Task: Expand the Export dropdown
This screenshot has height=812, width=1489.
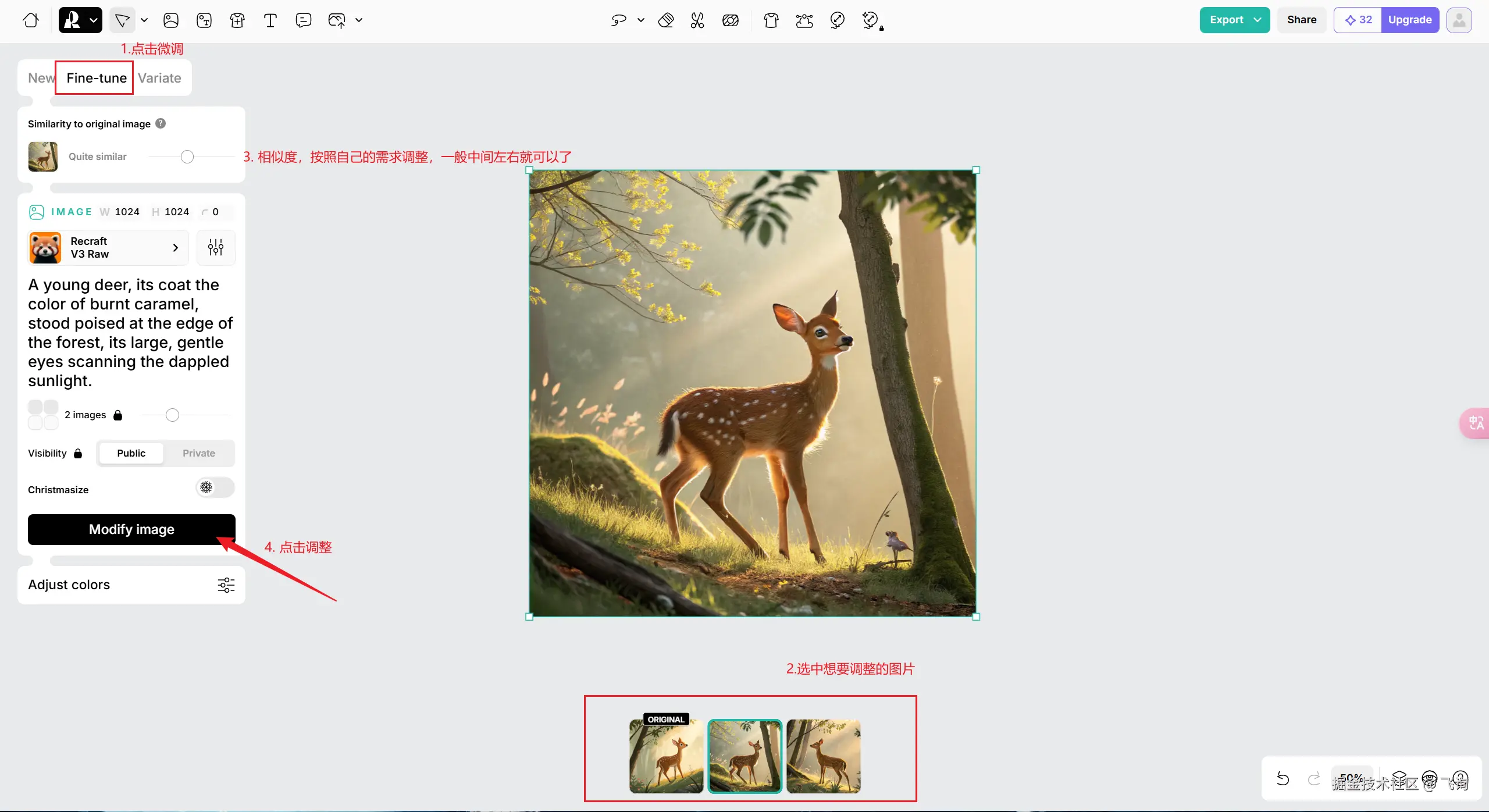Action: click(1258, 20)
